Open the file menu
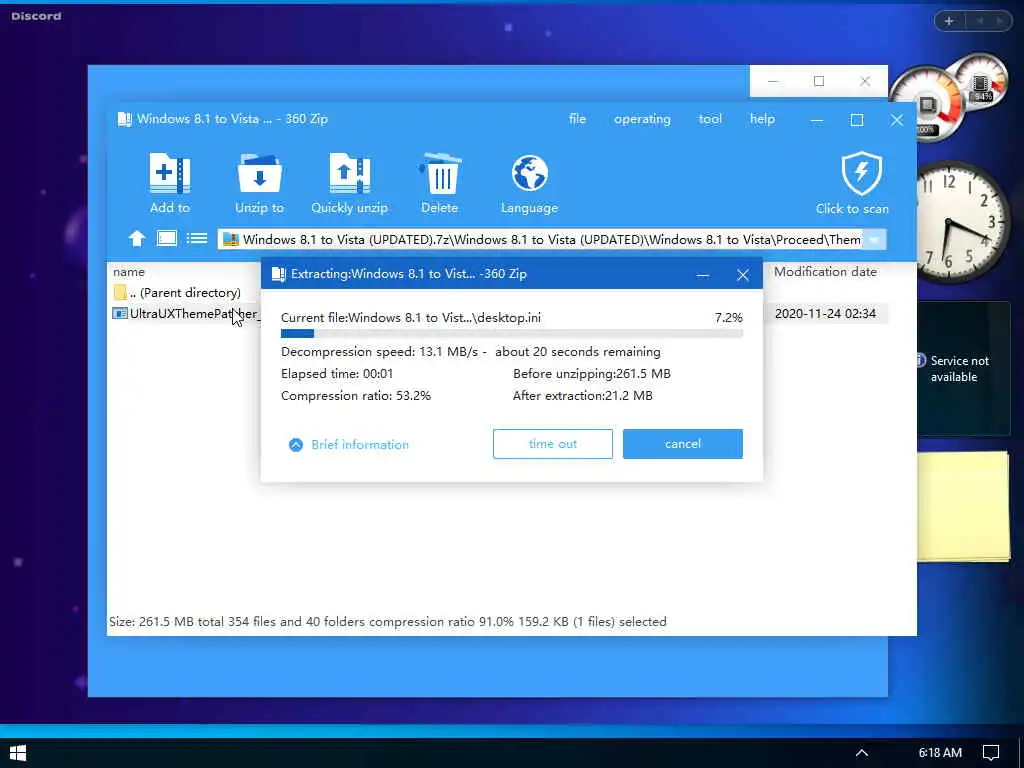The image size is (1024, 768). click(x=577, y=119)
